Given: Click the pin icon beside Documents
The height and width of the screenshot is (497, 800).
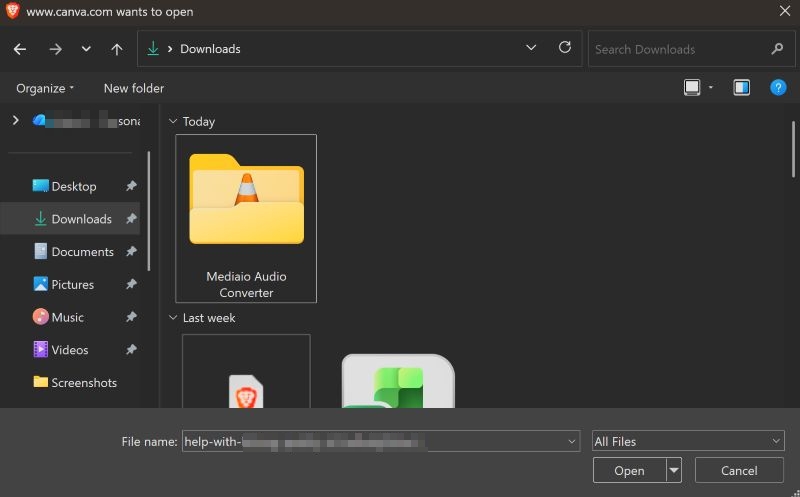Looking at the screenshot, I should 131,251.
